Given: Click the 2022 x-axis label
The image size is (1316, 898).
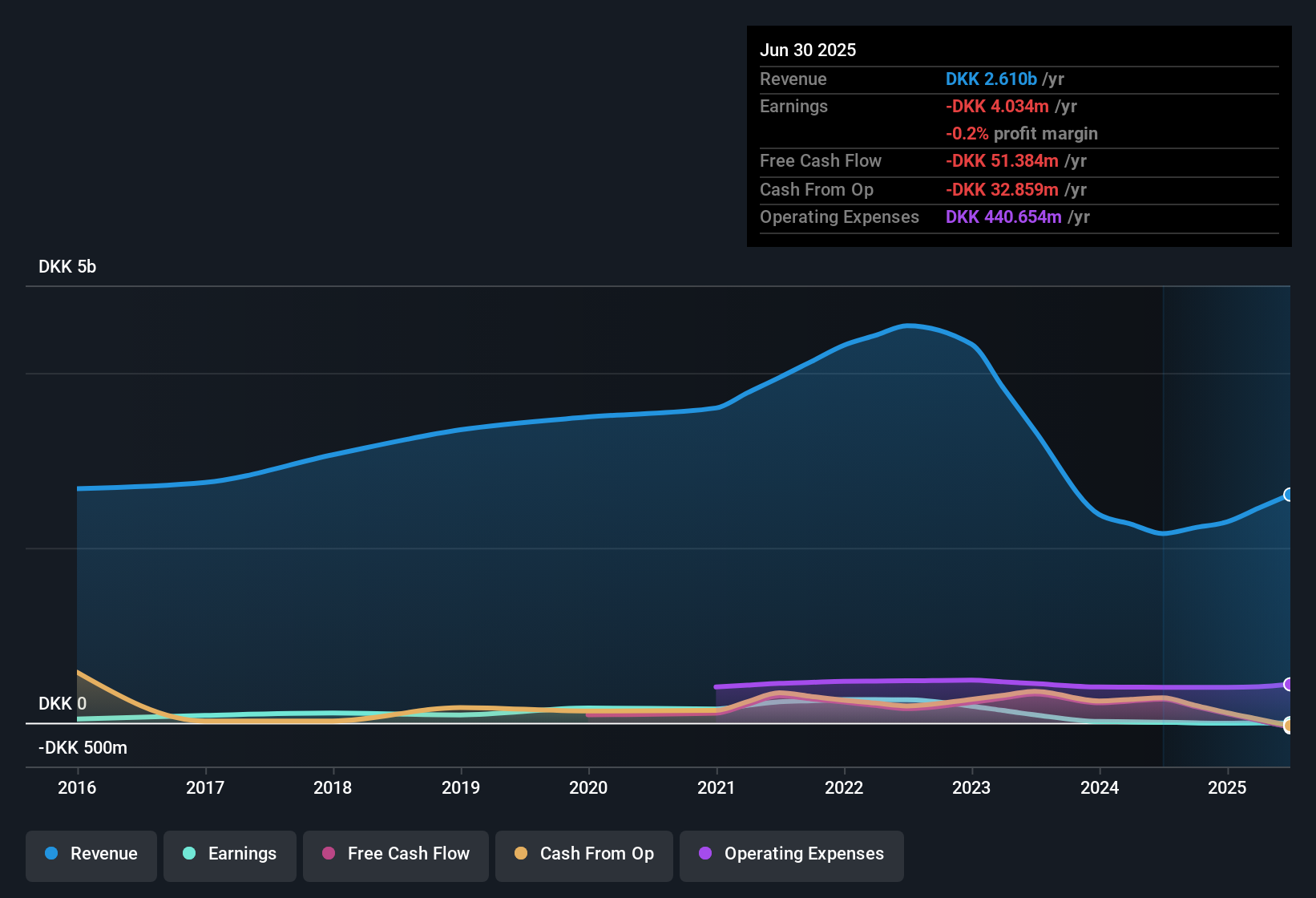Looking at the screenshot, I should point(844,788).
